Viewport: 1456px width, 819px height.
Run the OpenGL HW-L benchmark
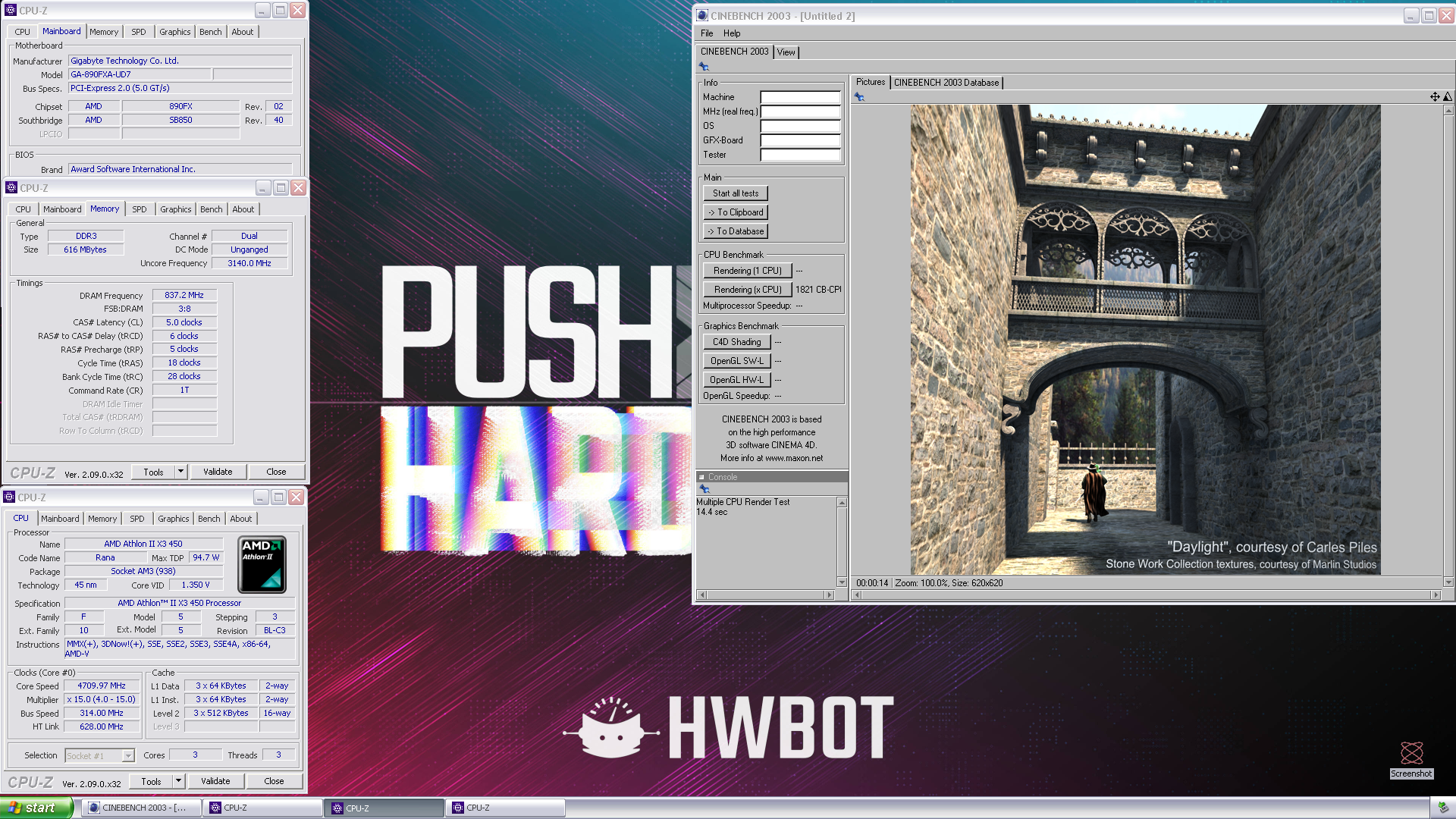pyautogui.click(x=737, y=380)
